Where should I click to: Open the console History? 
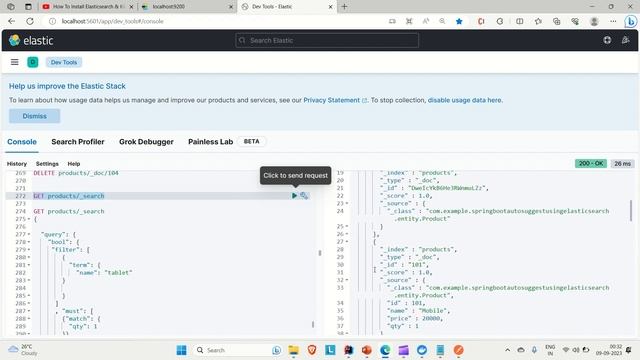[17, 164]
